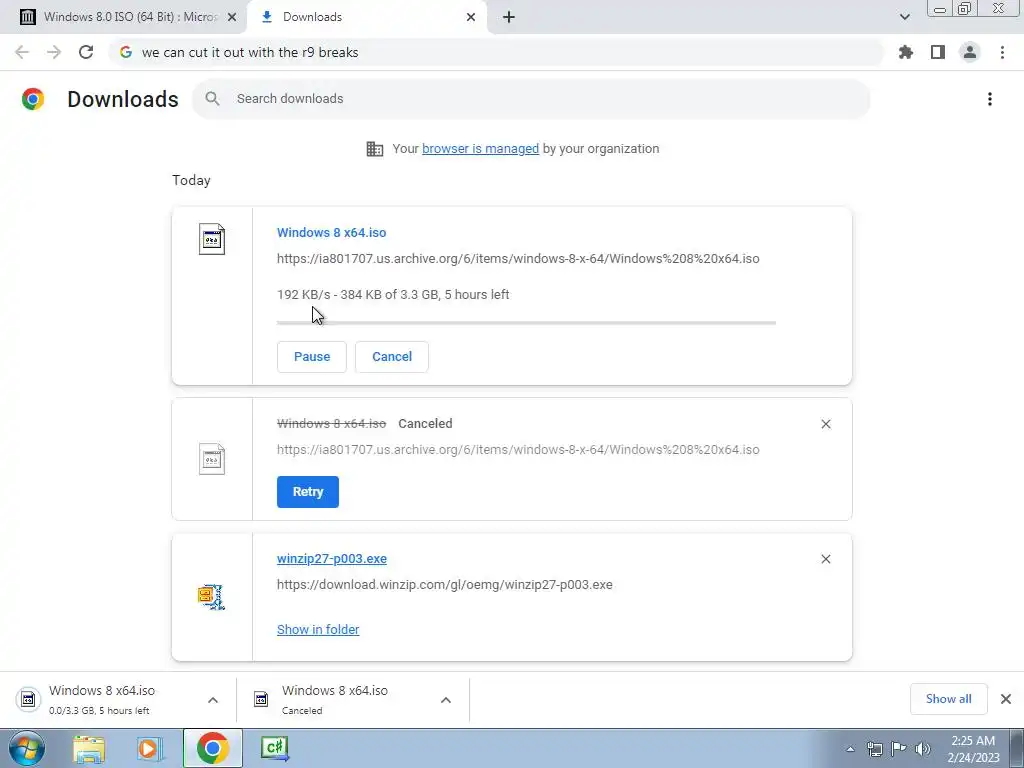Close the Windows 8.0 ISO tab

coord(232,18)
